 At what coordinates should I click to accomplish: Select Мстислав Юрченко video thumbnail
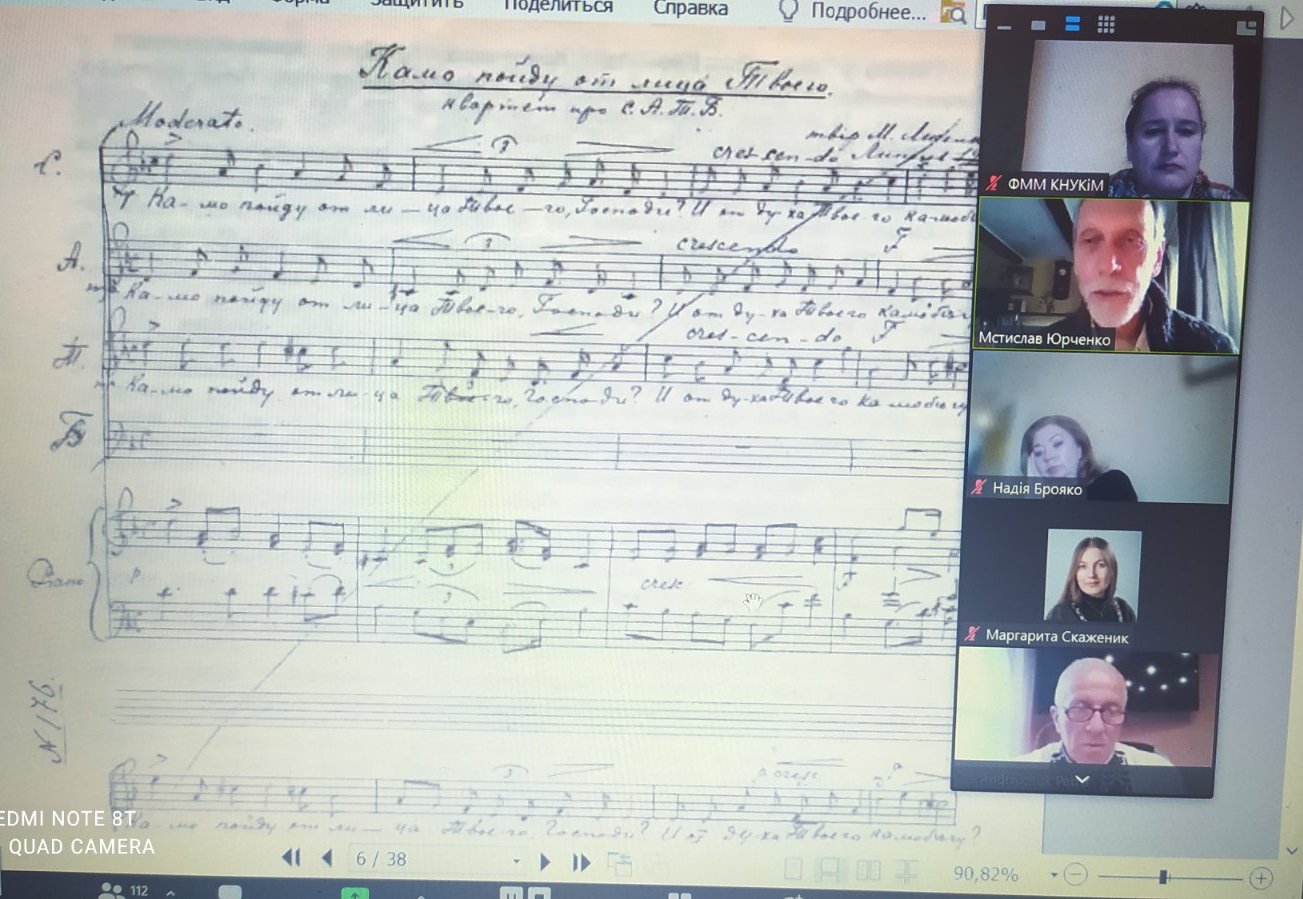(1112, 275)
